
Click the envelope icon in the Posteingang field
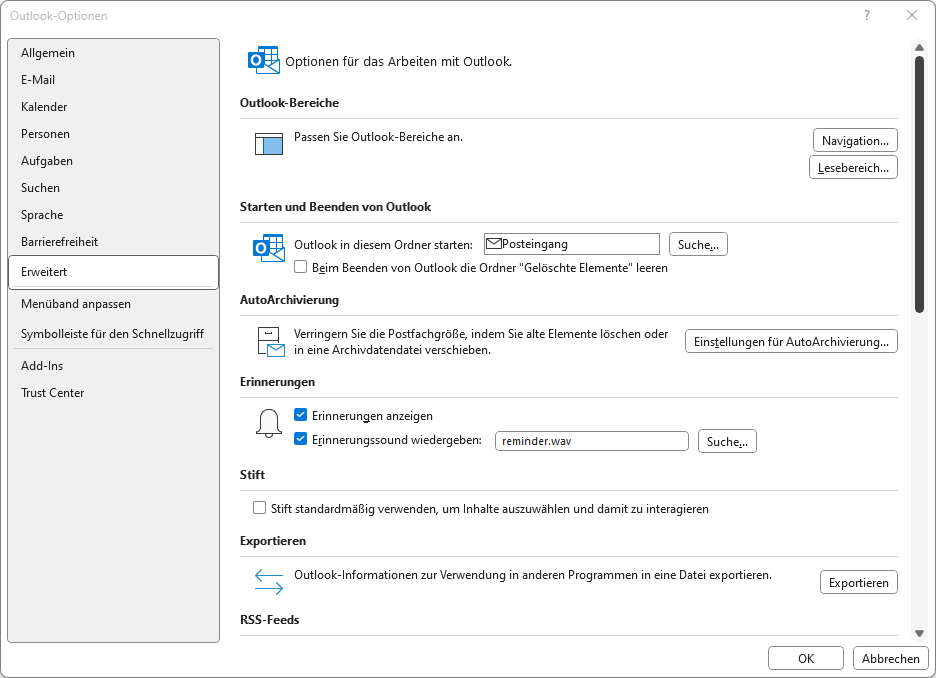494,244
